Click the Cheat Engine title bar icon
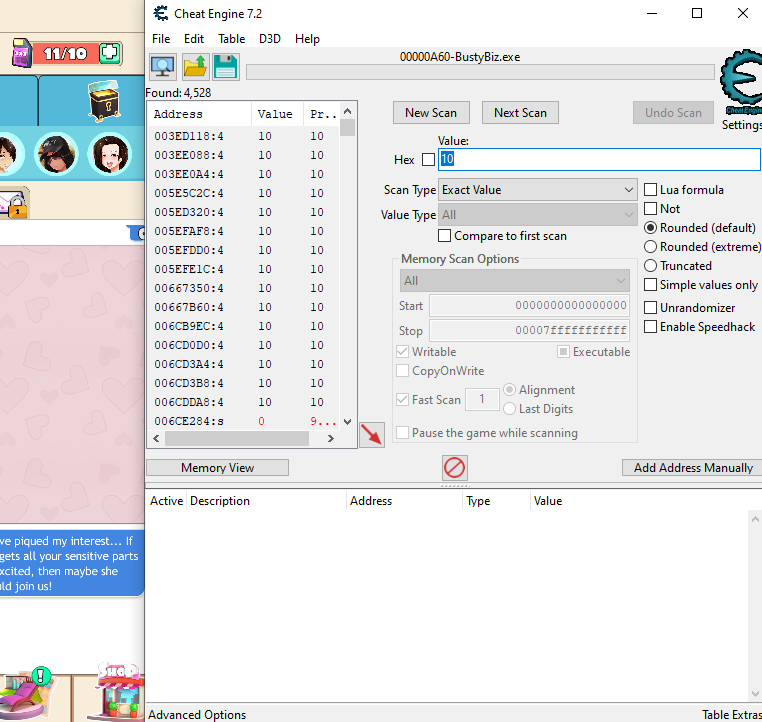Image resolution: width=762 pixels, height=722 pixels. tap(161, 14)
